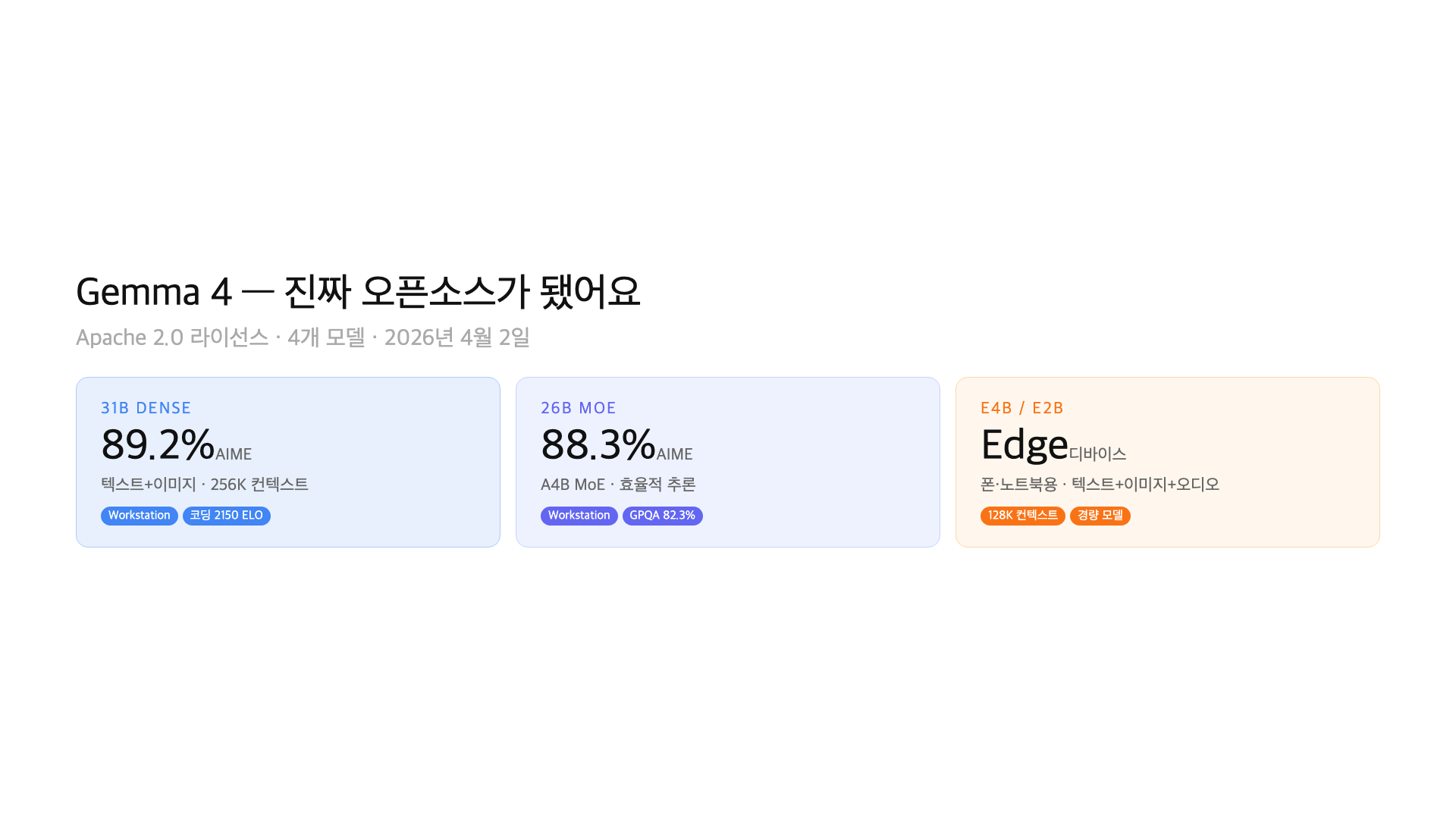1456x819 pixels.
Task: Select the "E4B / E2B" card label
Action: 1021,408
